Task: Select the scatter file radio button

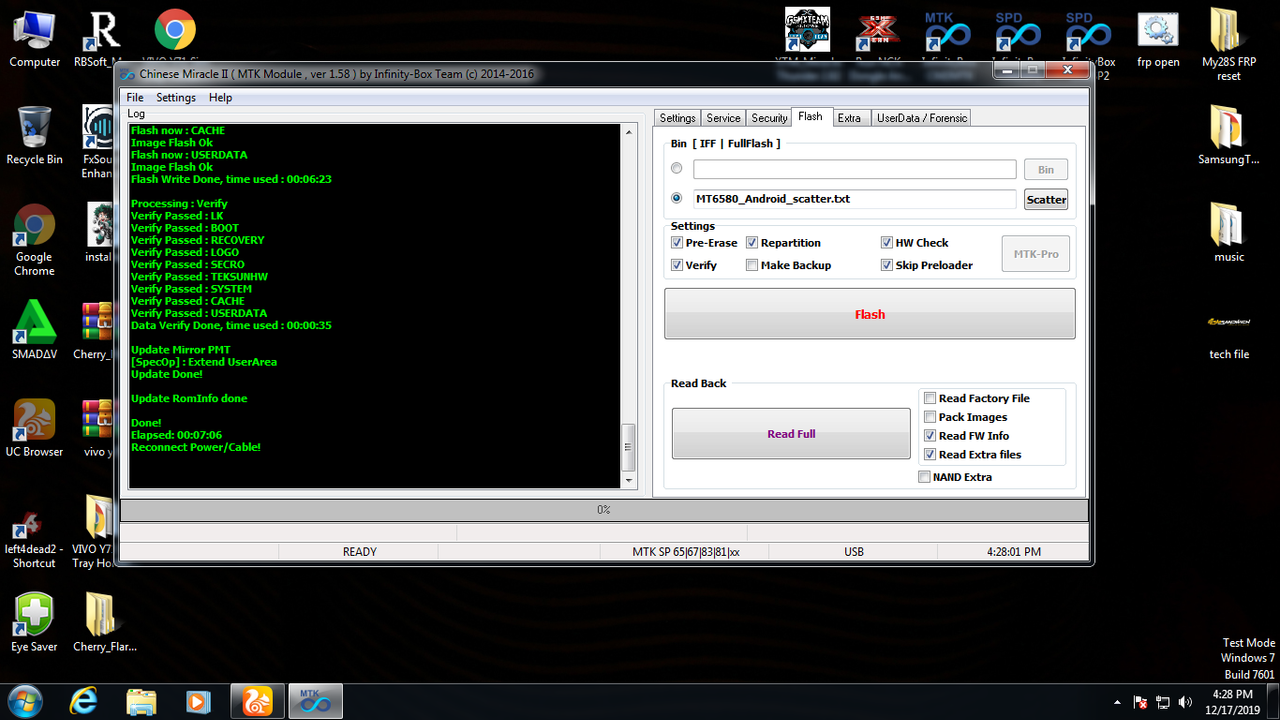Action: coord(678,198)
